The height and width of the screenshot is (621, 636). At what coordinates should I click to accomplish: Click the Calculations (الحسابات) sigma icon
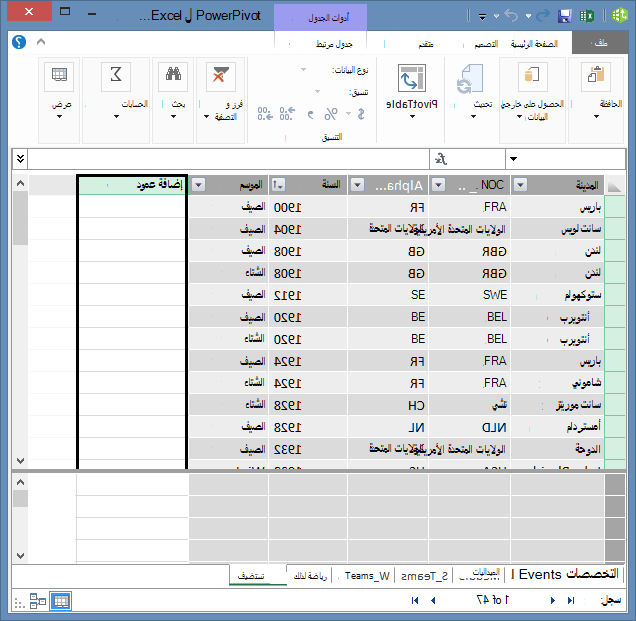coord(116,77)
